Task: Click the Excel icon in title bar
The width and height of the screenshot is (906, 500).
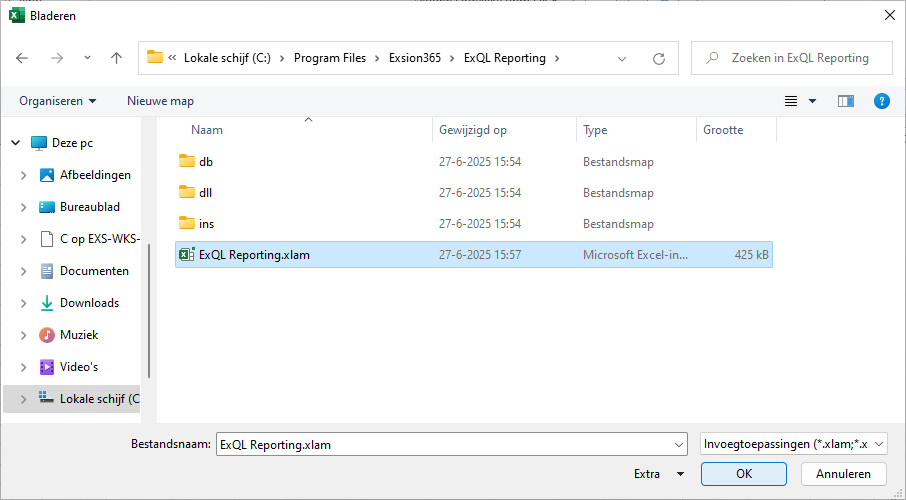Action: (17, 16)
